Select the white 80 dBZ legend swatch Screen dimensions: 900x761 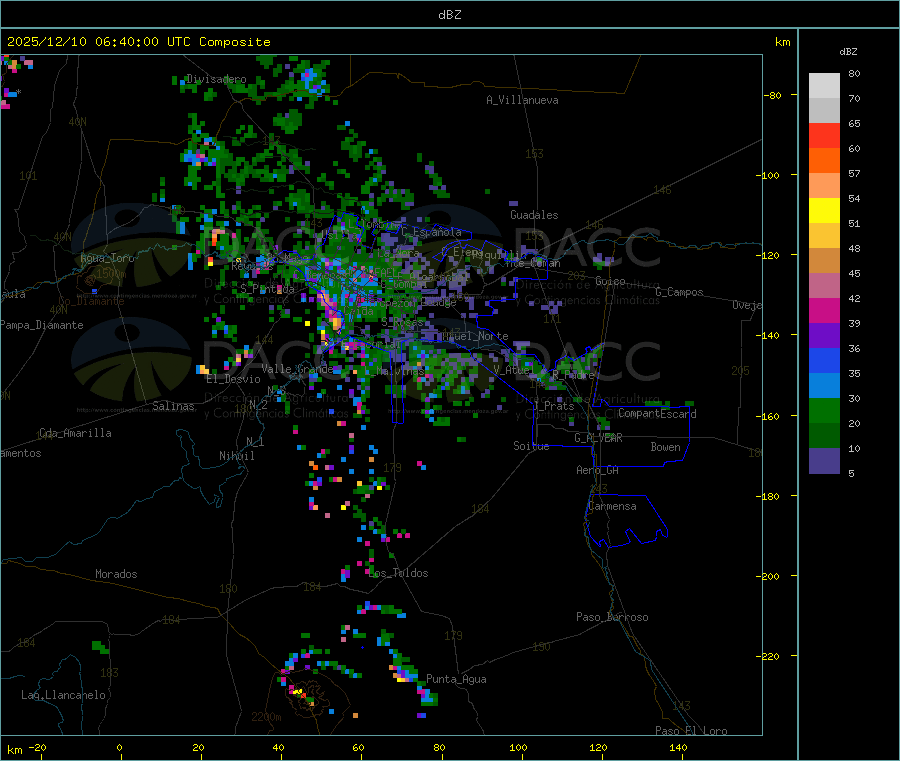click(824, 86)
